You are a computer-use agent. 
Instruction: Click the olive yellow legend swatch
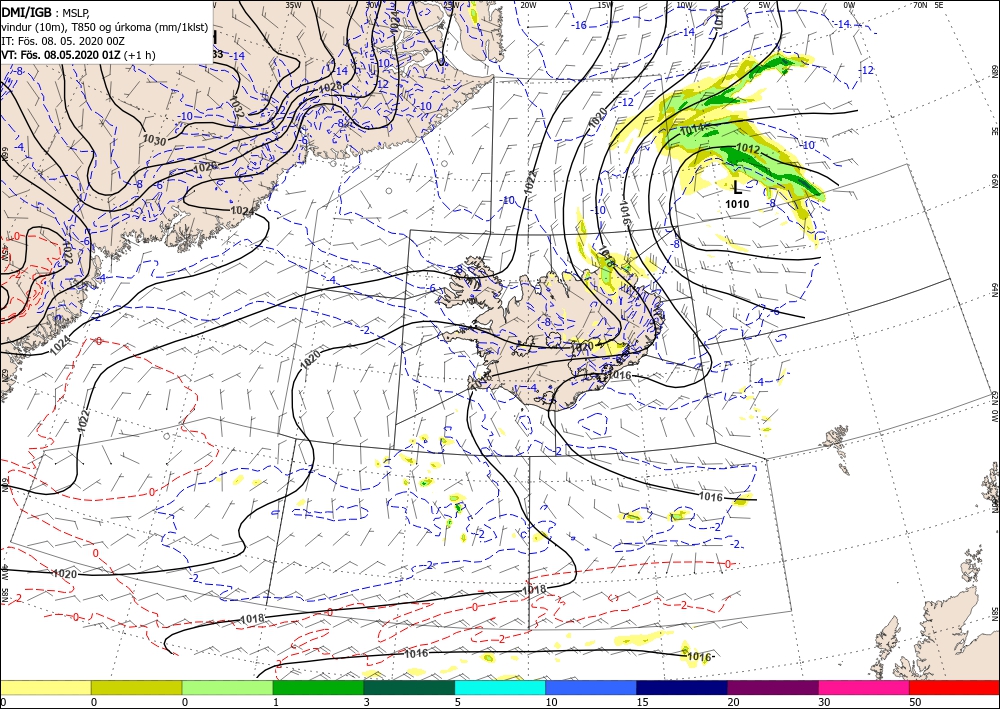point(136,688)
